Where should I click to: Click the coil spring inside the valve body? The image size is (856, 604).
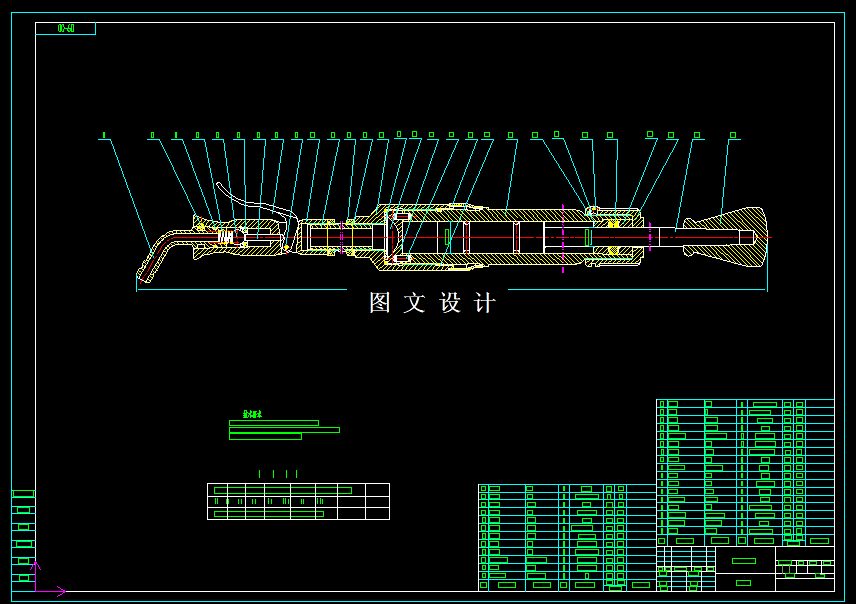tap(225, 237)
